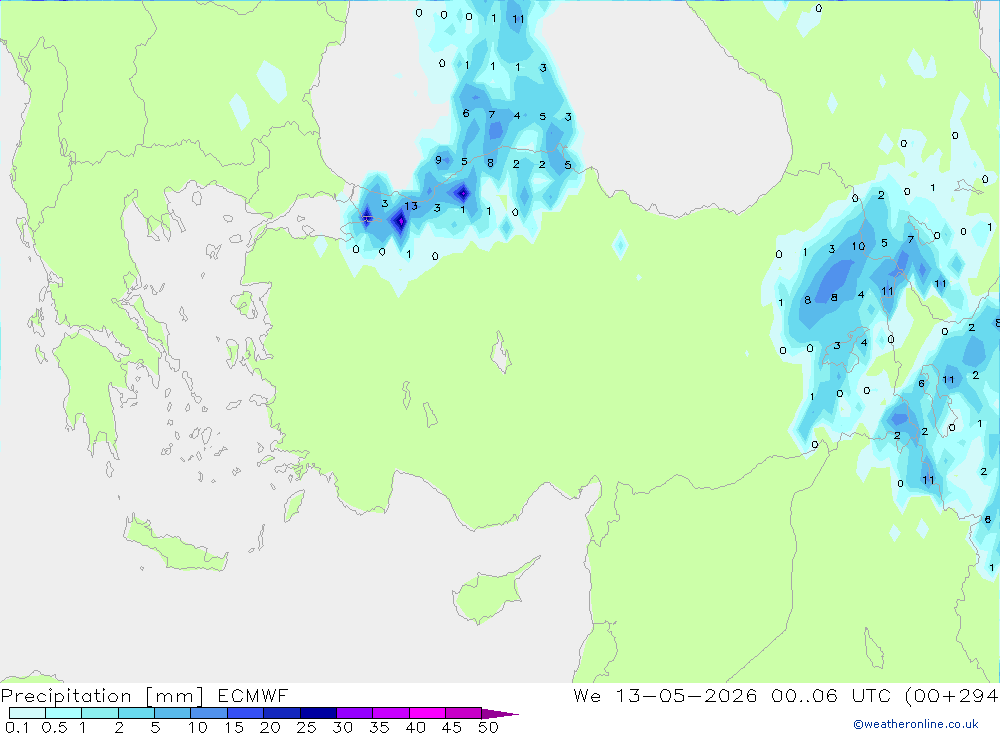This screenshot has height=733, width=1000.
Task: Click the legend swatch between 30 and 35
Action: pos(355,713)
